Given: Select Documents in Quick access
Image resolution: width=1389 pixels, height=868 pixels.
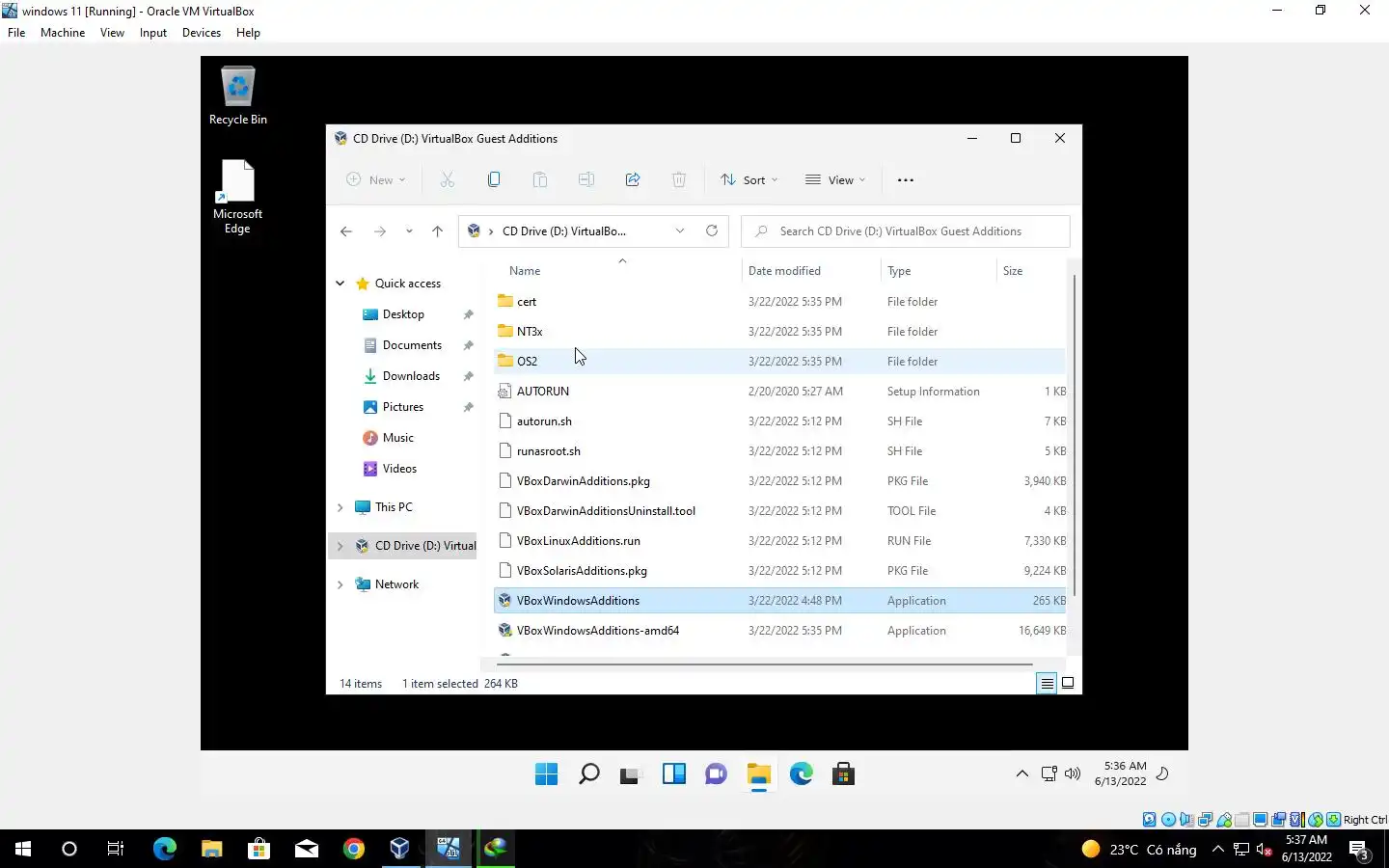Looking at the screenshot, I should [x=412, y=345].
